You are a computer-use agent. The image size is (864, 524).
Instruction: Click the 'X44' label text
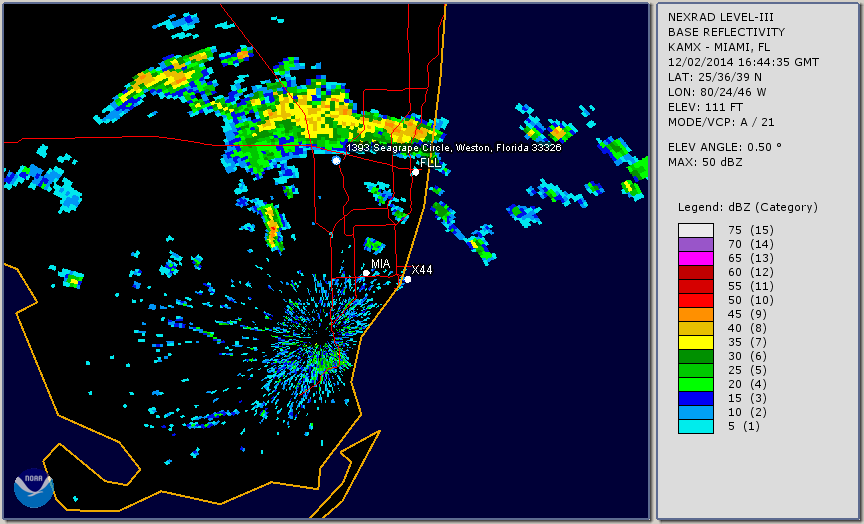pos(422,269)
